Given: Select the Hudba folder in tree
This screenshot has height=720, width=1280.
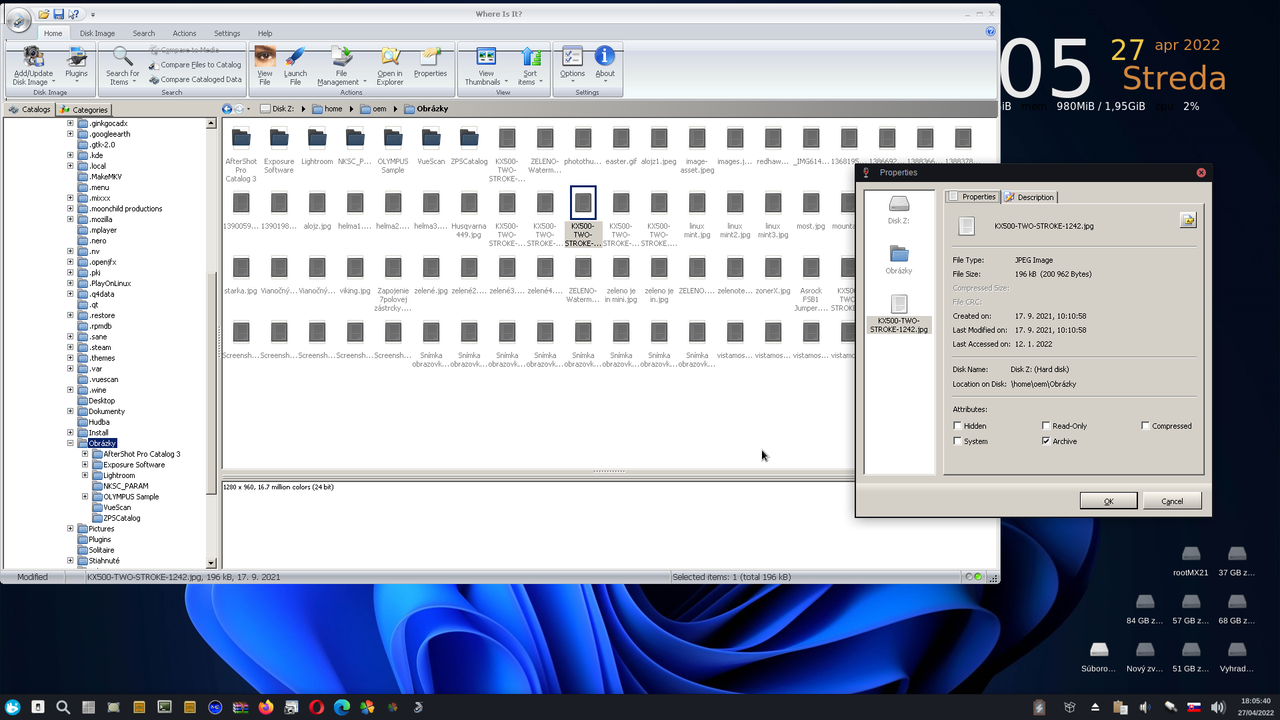Looking at the screenshot, I should point(99,422).
